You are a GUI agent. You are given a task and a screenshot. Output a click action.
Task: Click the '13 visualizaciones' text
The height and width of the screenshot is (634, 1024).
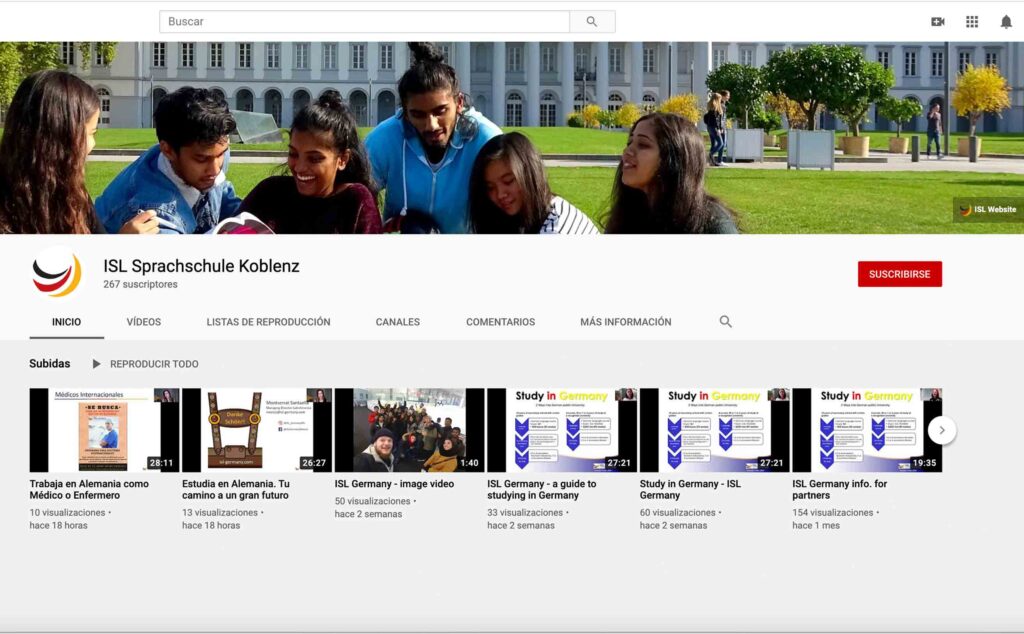tap(220, 513)
